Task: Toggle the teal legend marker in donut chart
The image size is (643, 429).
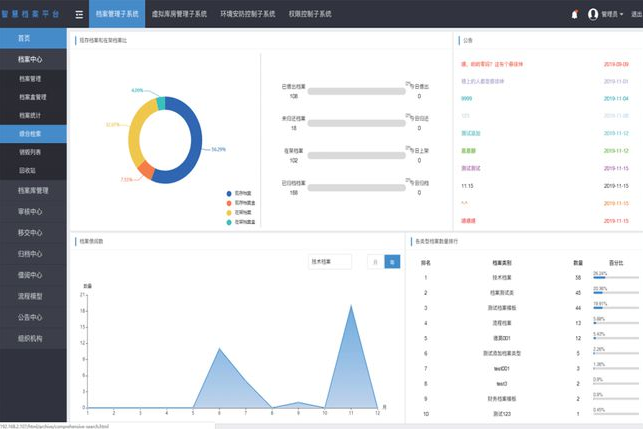Action: coord(229,222)
